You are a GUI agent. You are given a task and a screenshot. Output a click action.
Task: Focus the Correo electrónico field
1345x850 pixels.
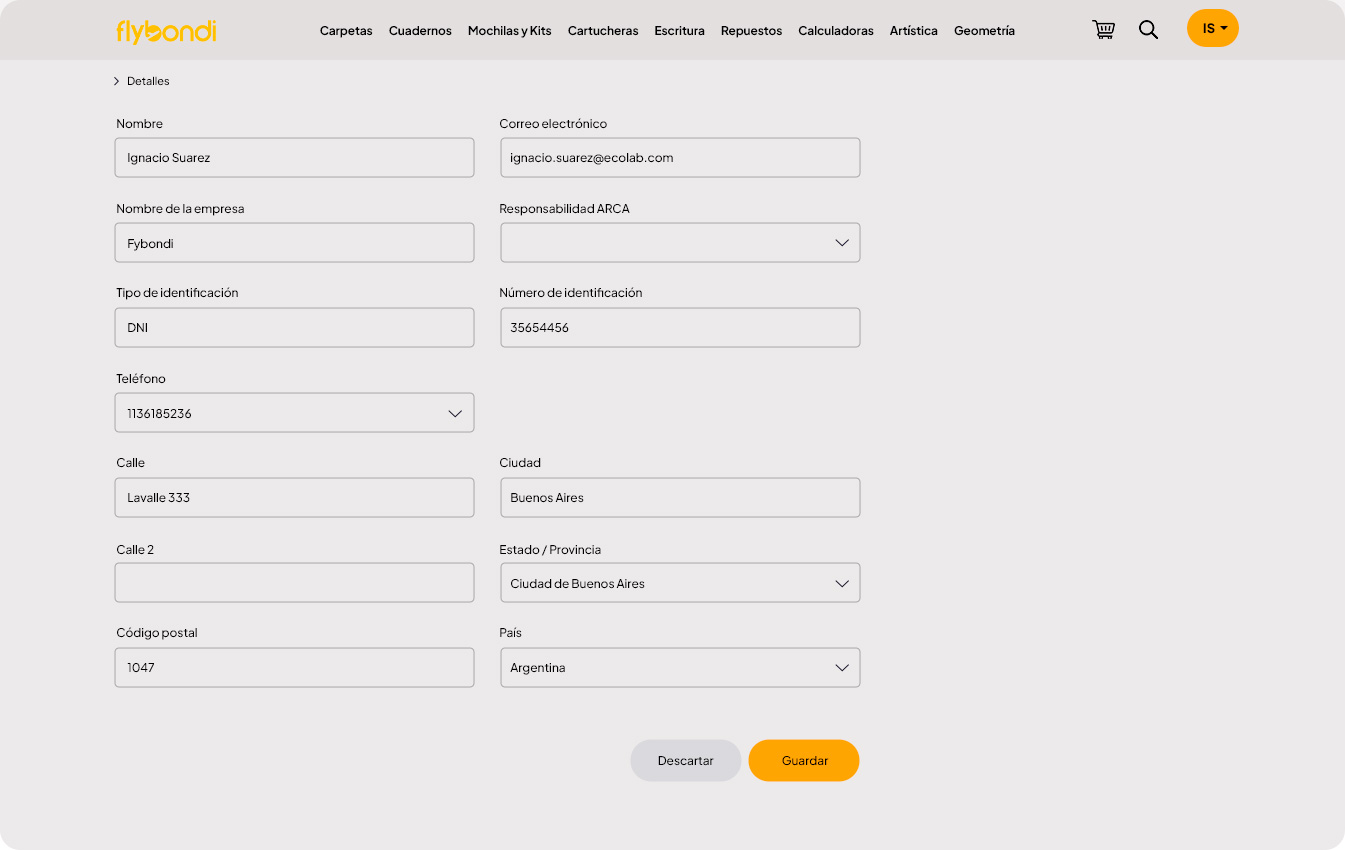(x=680, y=158)
